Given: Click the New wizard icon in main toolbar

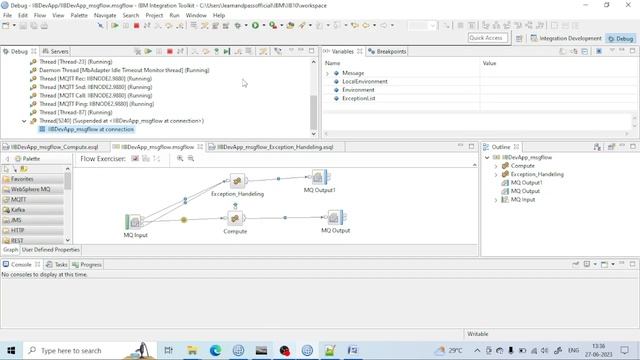Looking at the screenshot, I should click(6, 26).
